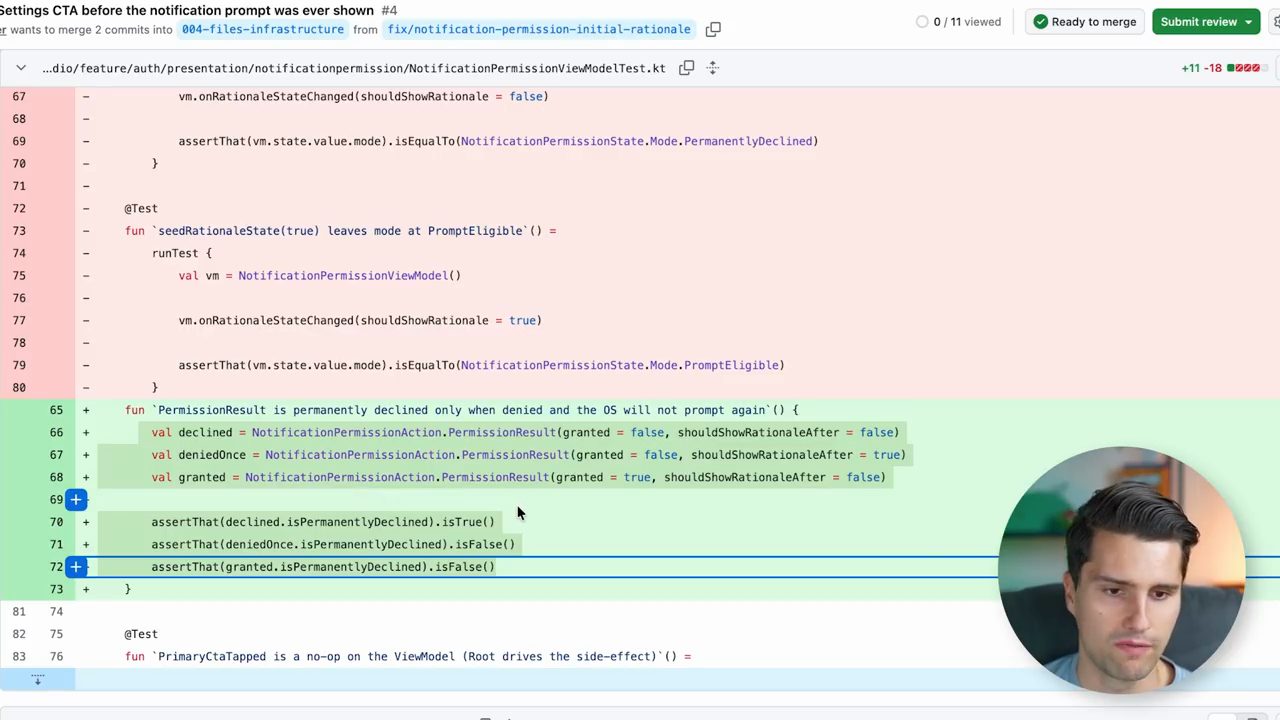1280x720 pixels.
Task: Select deleted line number 72 with @Test
Action: click(19, 208)
